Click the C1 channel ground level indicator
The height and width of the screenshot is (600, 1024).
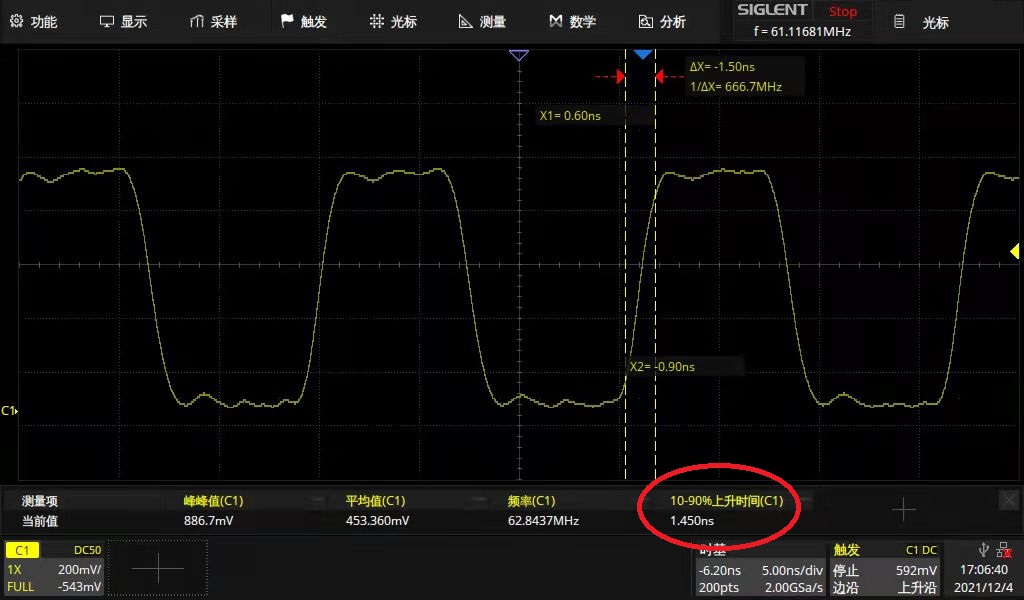coord(10,411)
